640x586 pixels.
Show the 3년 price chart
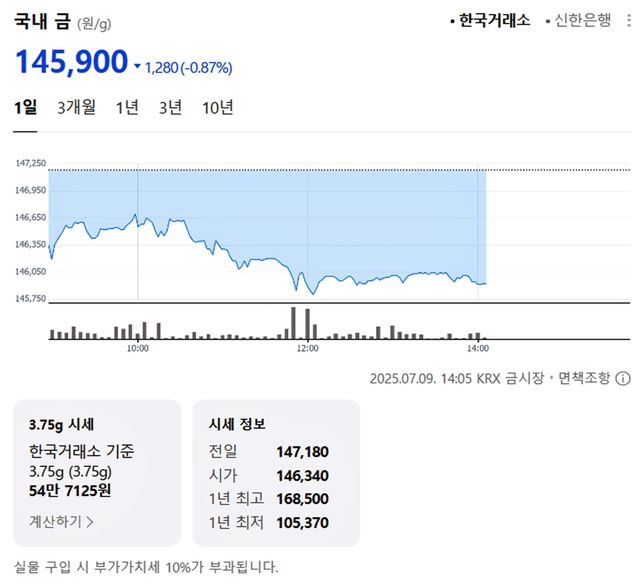point(170,108)
